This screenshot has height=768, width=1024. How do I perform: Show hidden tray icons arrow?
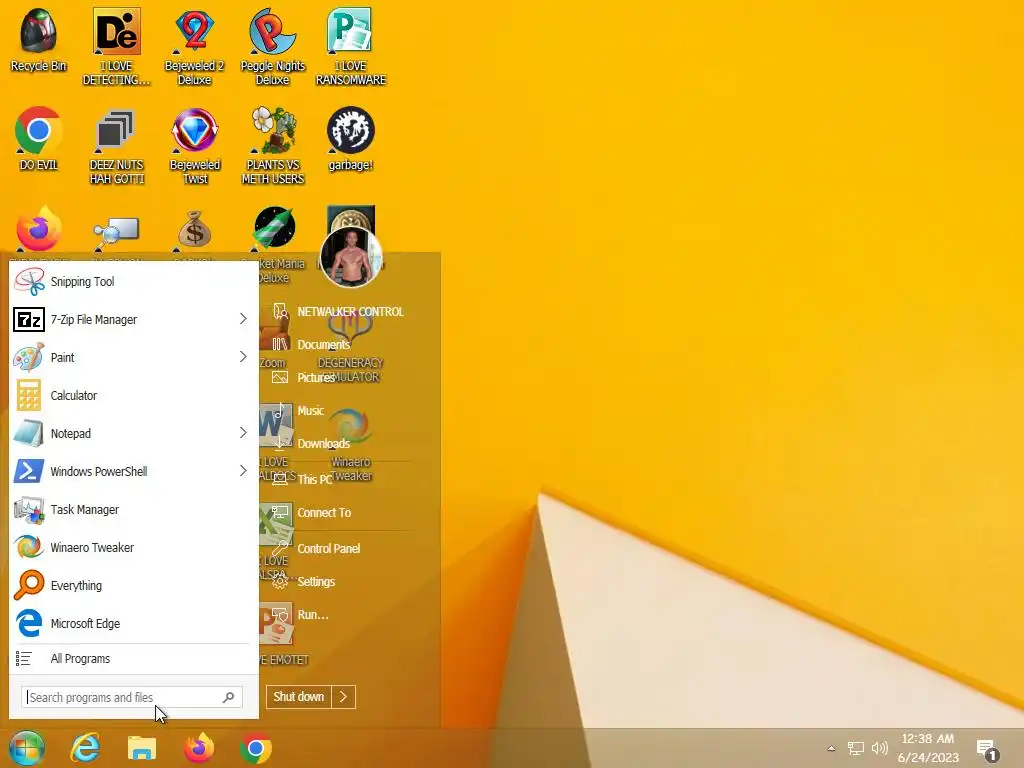831,748
